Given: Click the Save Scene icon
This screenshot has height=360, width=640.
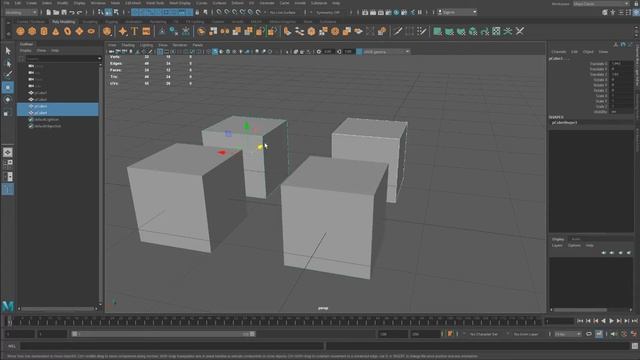Looking at the screenshot, I should pyautogui.click(x=64, y=12).
